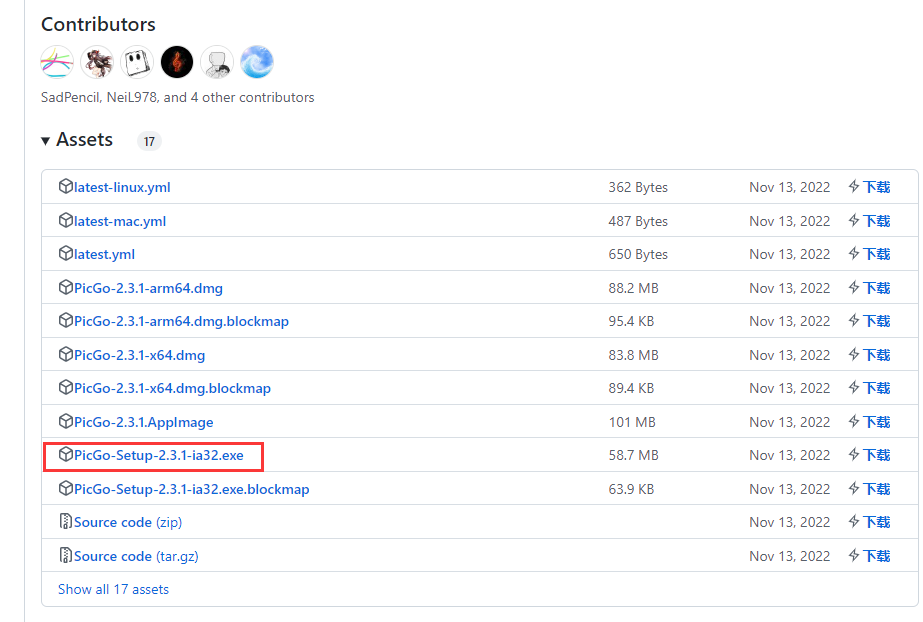923x622 pixels.
Task: Click 下载 in the 58.7 MB exe row
Action: 876,455
